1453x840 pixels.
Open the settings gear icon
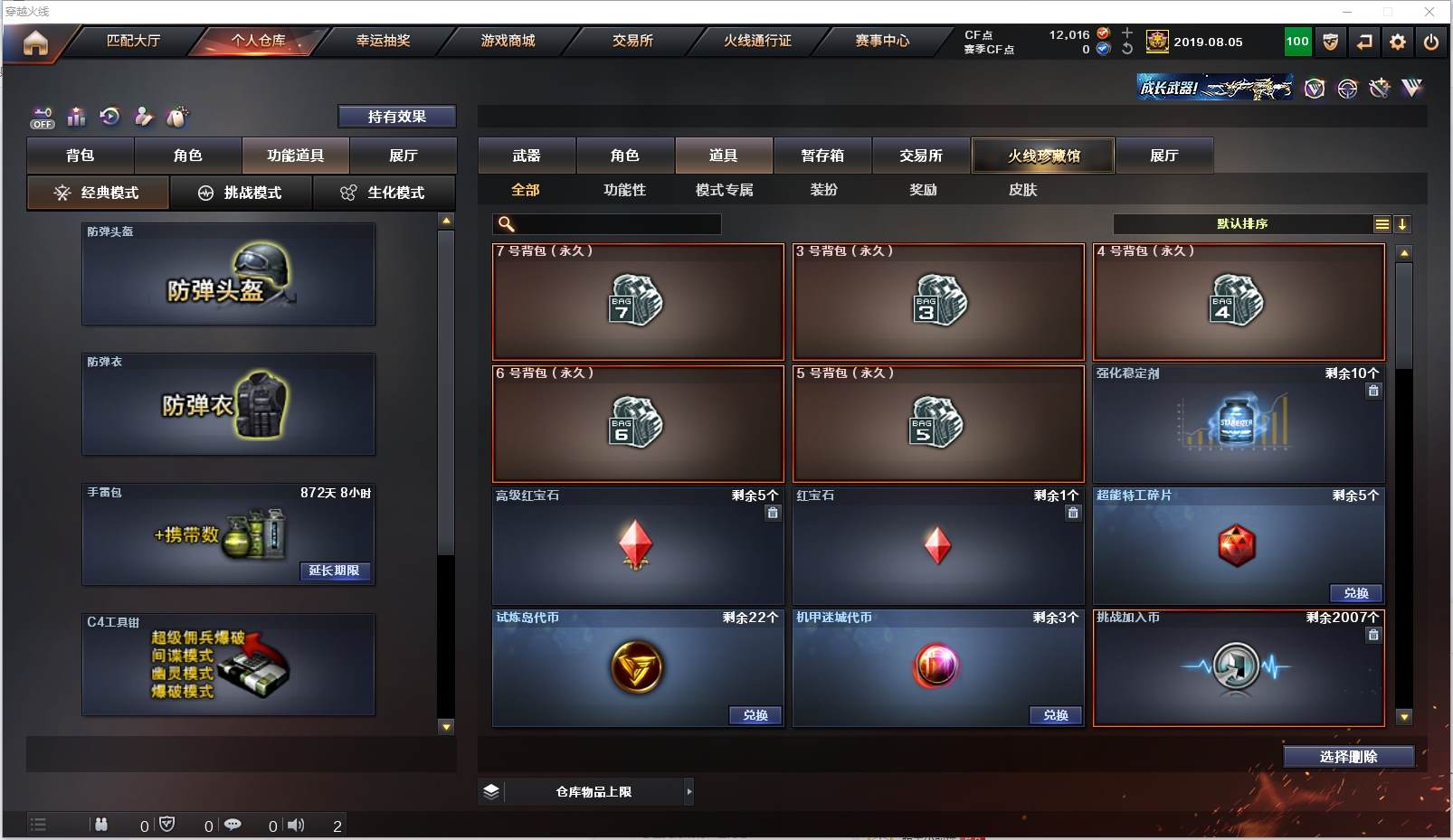pos(1398,42)
